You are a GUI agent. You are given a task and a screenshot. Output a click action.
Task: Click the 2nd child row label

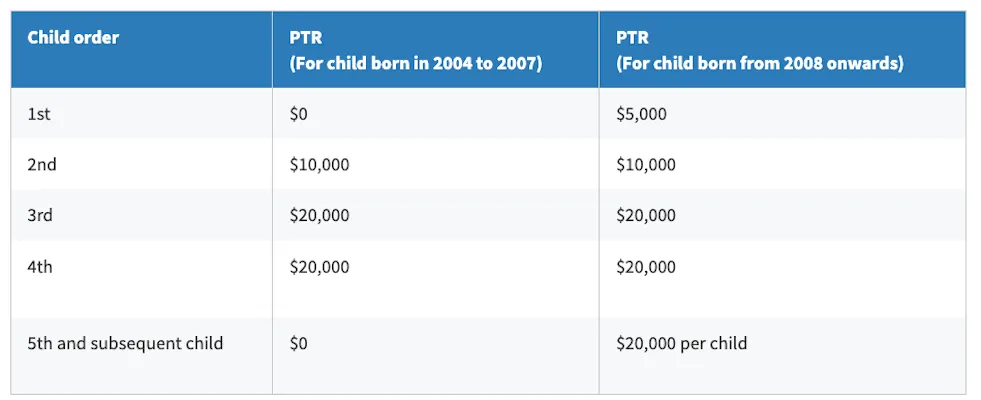tap(41, 165)
